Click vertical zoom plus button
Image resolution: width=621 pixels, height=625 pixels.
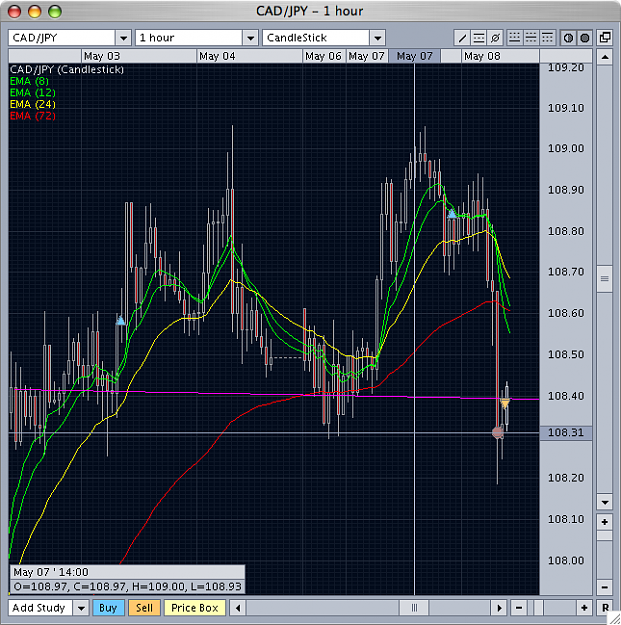[x=605, y=522]
